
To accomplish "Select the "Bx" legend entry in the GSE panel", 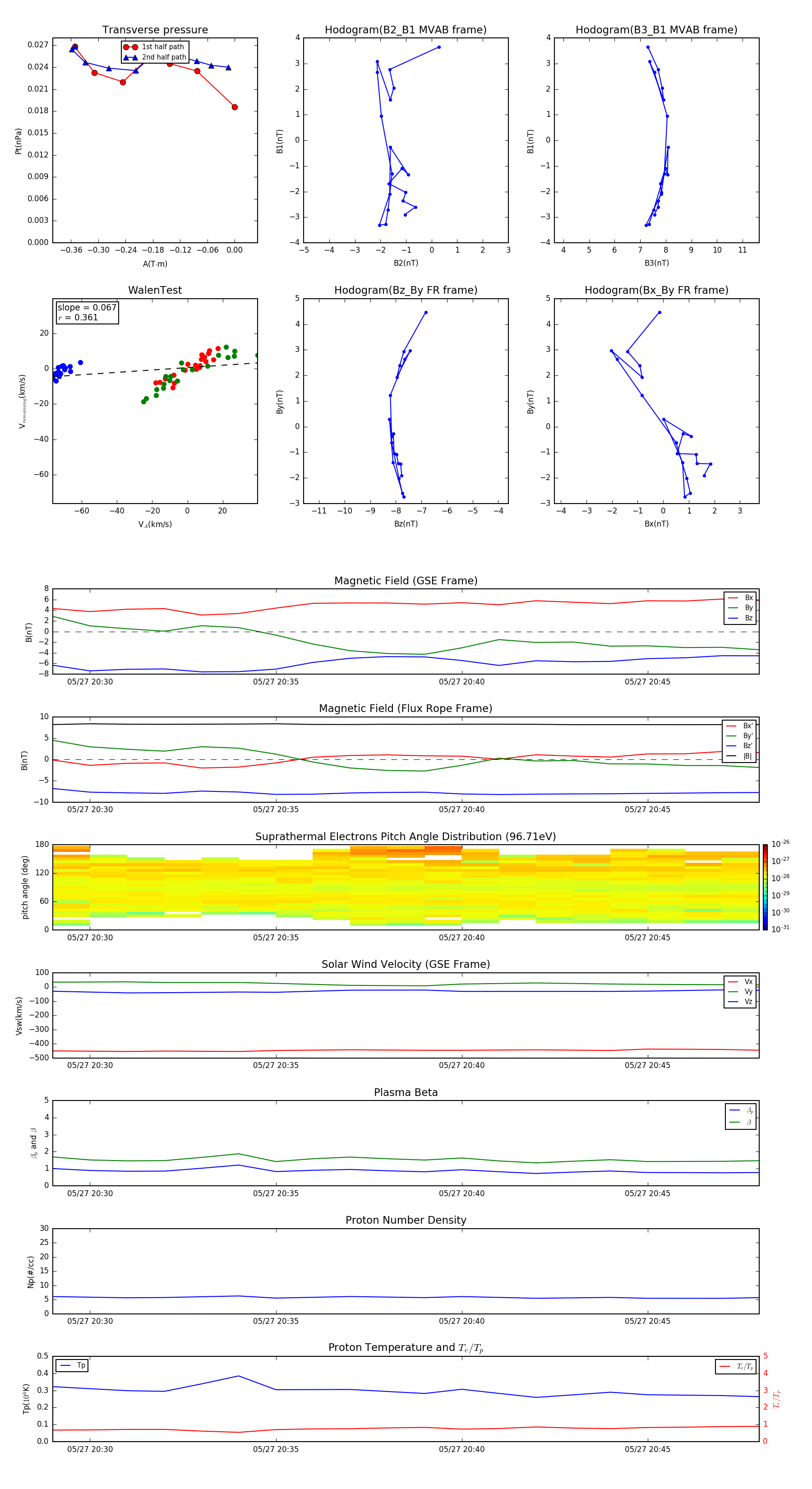I will pos(740,598).
